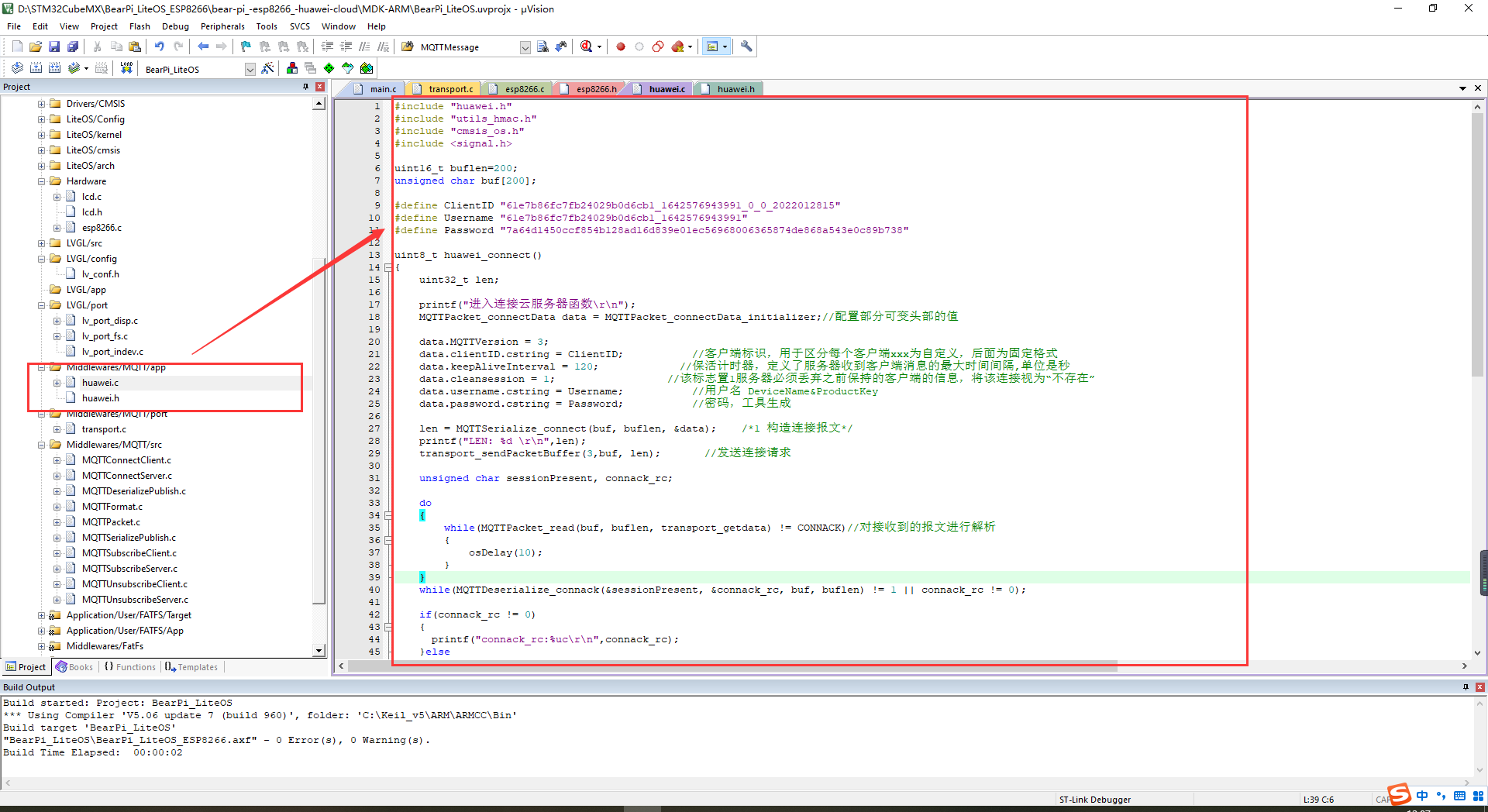
Task: Select transport.c in the project tree
Action: pos(104,429)
